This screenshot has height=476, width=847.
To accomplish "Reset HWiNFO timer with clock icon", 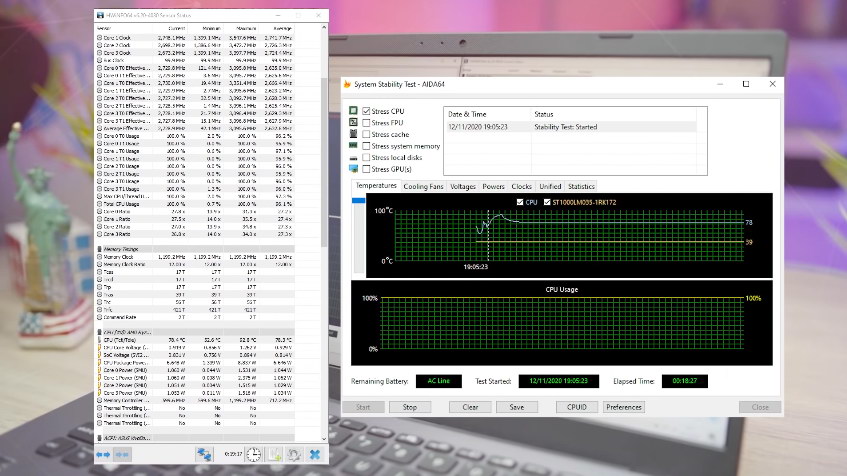I will (x=254, y=454).
